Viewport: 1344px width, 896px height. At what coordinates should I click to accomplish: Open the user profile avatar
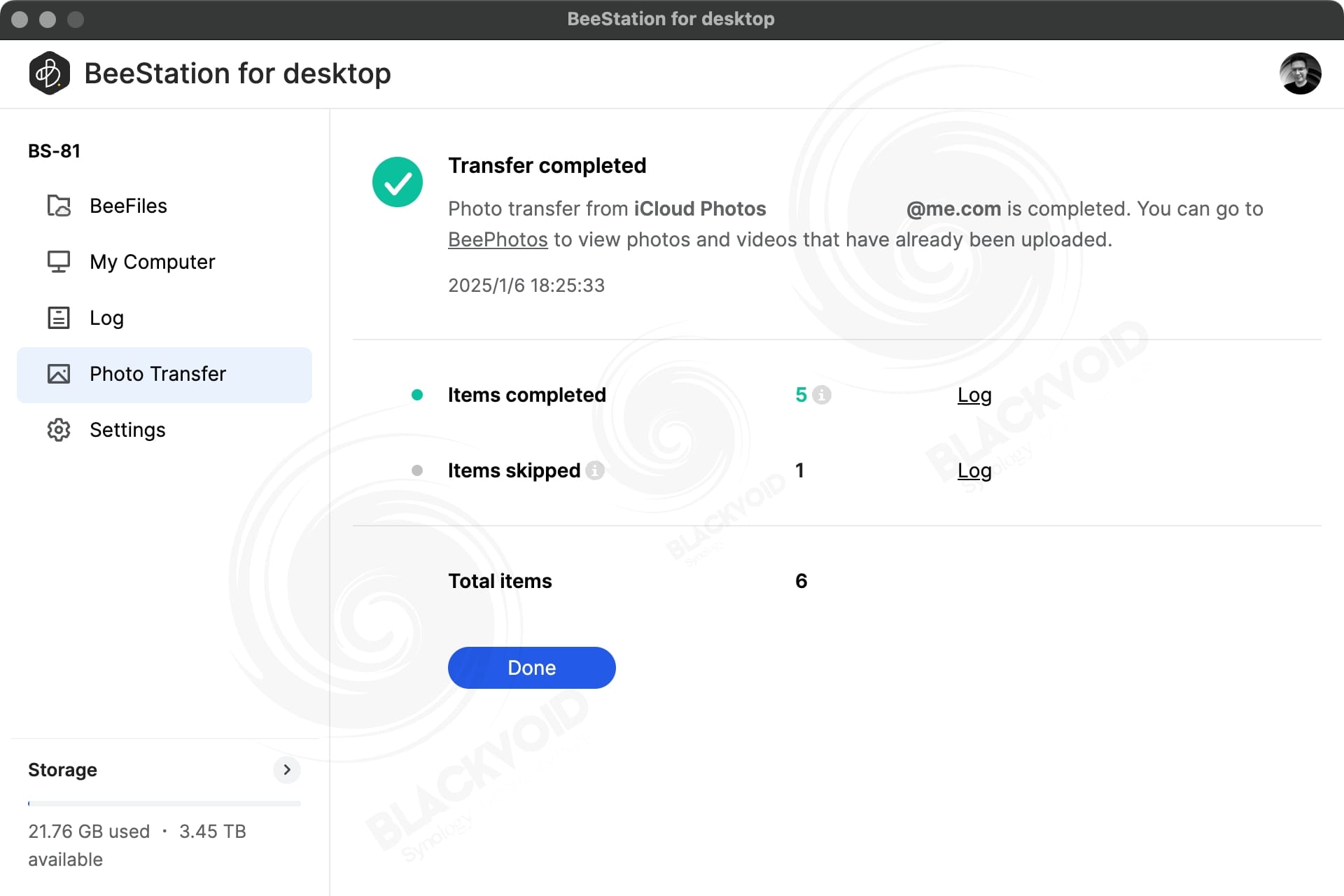point(1300,73)
